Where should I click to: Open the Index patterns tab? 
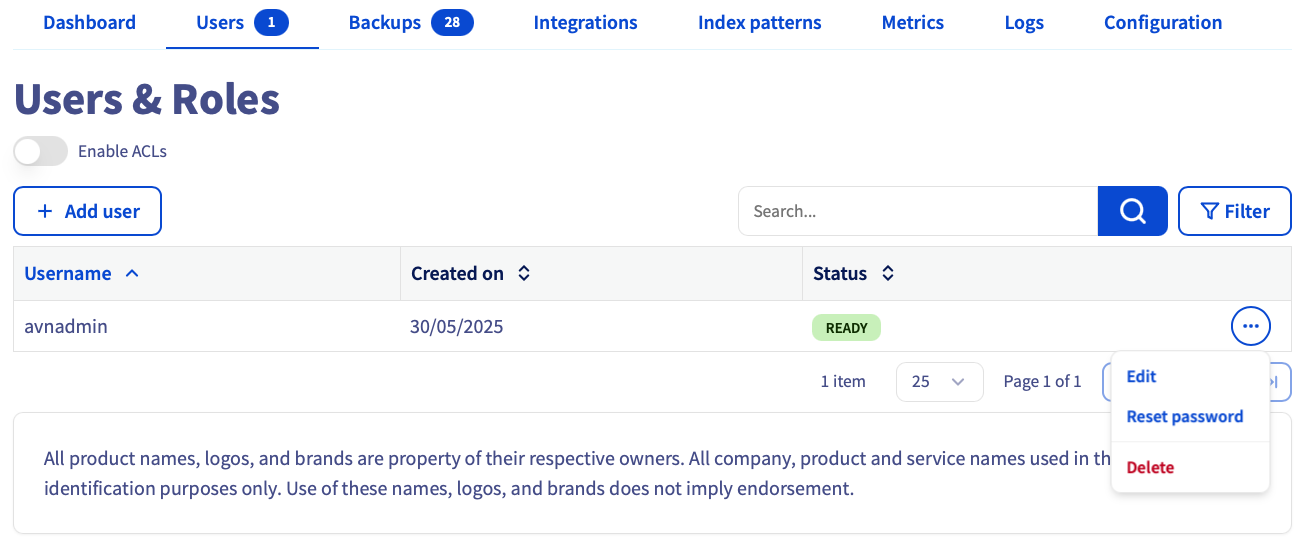[x=760, y=22]
